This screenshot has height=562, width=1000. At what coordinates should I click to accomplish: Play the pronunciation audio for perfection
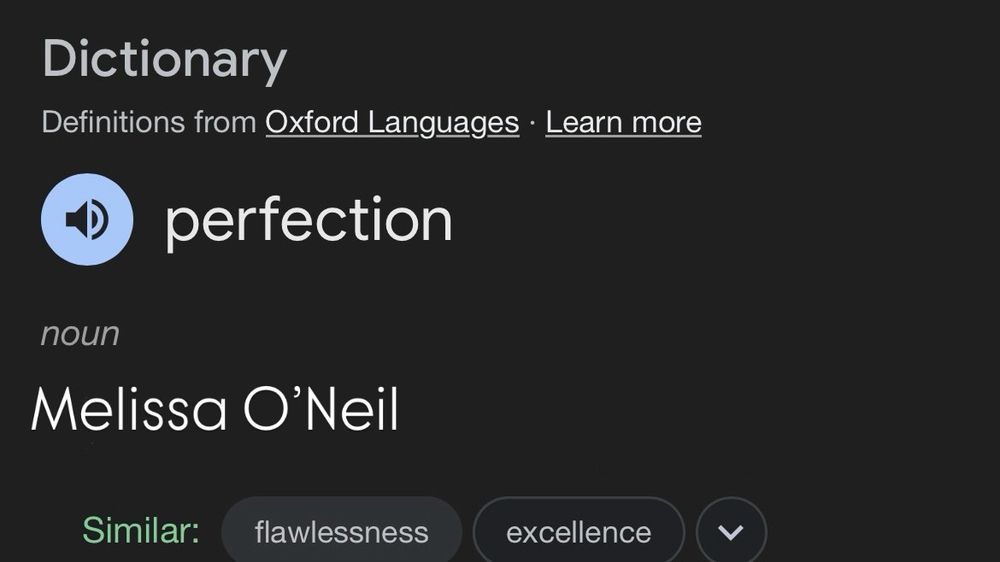pos(87,219)
